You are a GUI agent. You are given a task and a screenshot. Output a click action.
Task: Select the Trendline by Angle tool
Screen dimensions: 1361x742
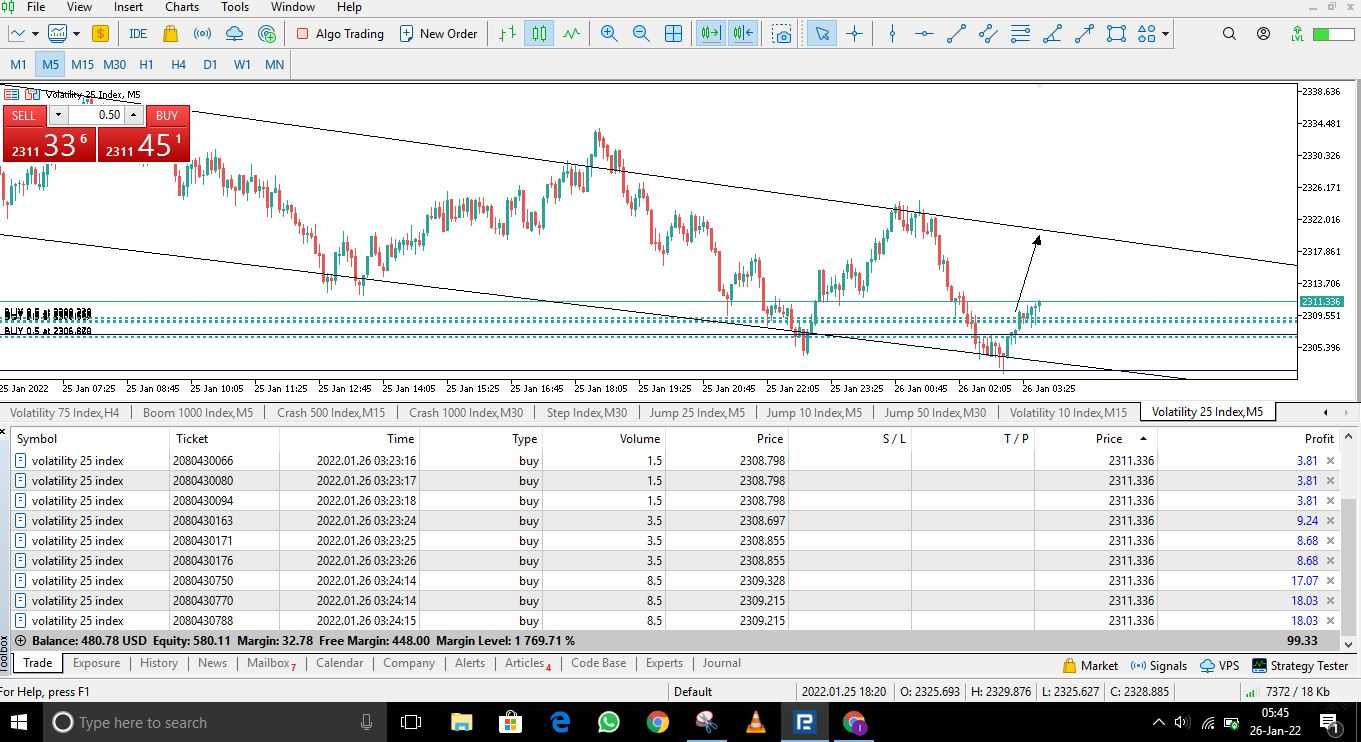tap(1052, 33)
